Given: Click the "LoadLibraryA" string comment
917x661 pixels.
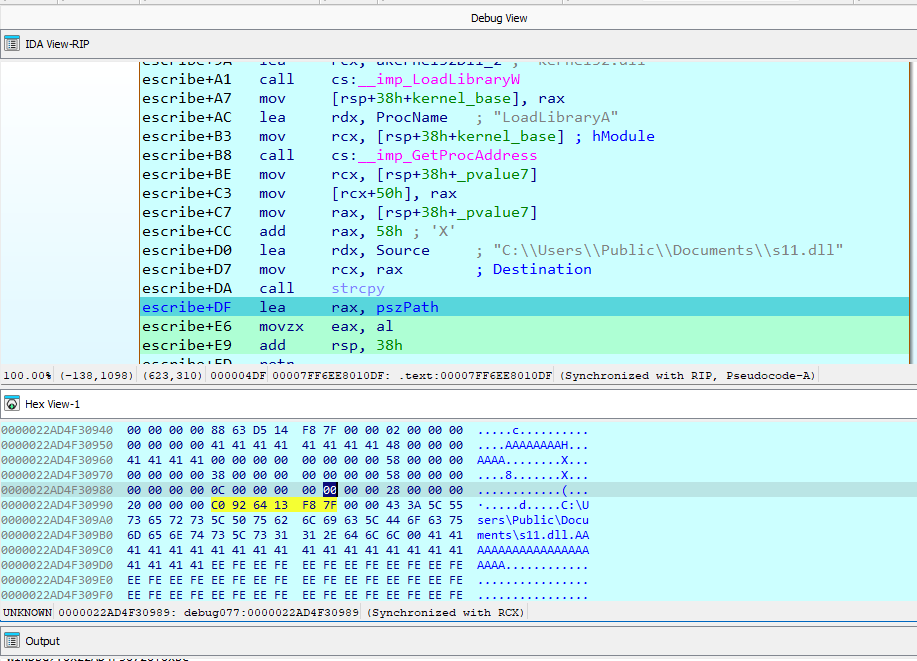Looking at the screenshot, I should (556, 117).
